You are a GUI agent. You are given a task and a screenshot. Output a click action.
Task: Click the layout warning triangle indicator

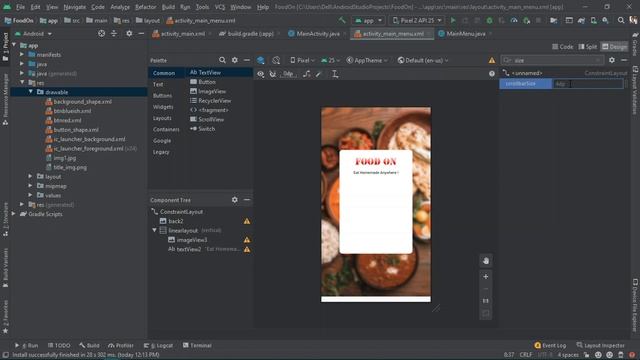tap(492, 60)
